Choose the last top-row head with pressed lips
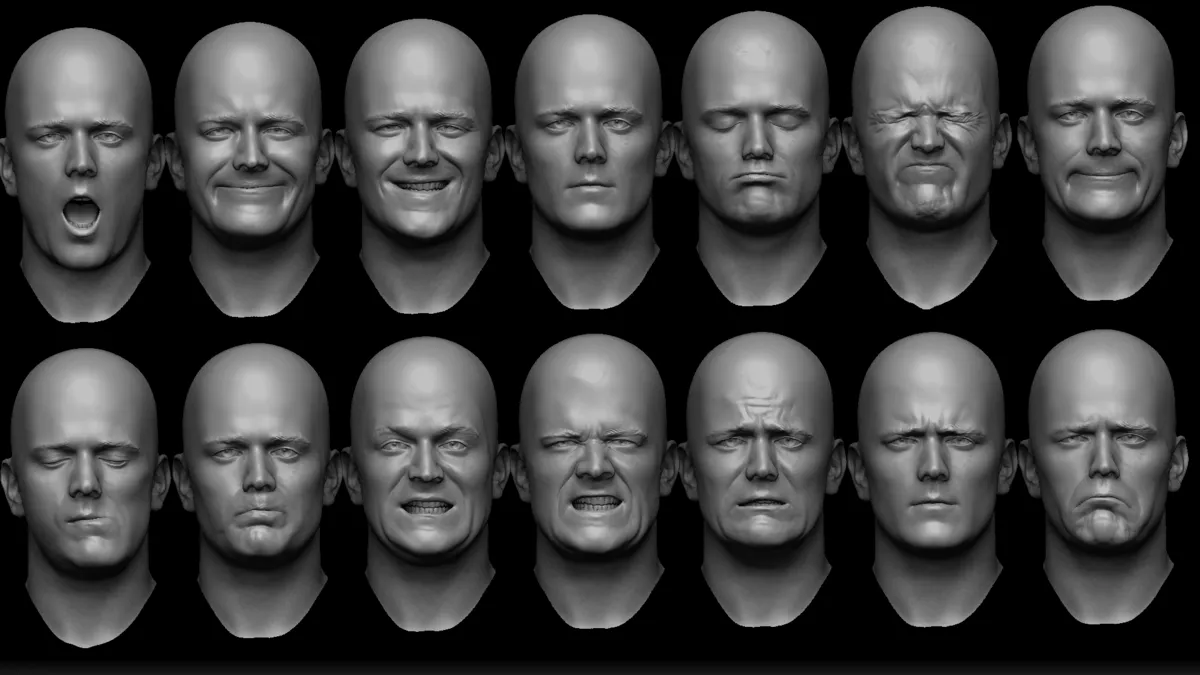The height and width of the screenshot is (675, 1200). 1100,152
